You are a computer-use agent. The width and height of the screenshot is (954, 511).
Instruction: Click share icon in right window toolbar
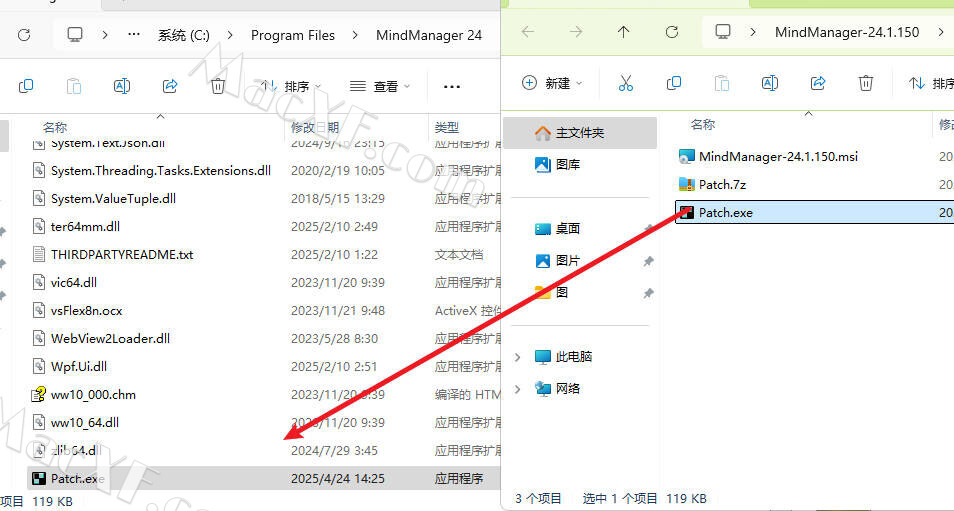coord(818,83)
